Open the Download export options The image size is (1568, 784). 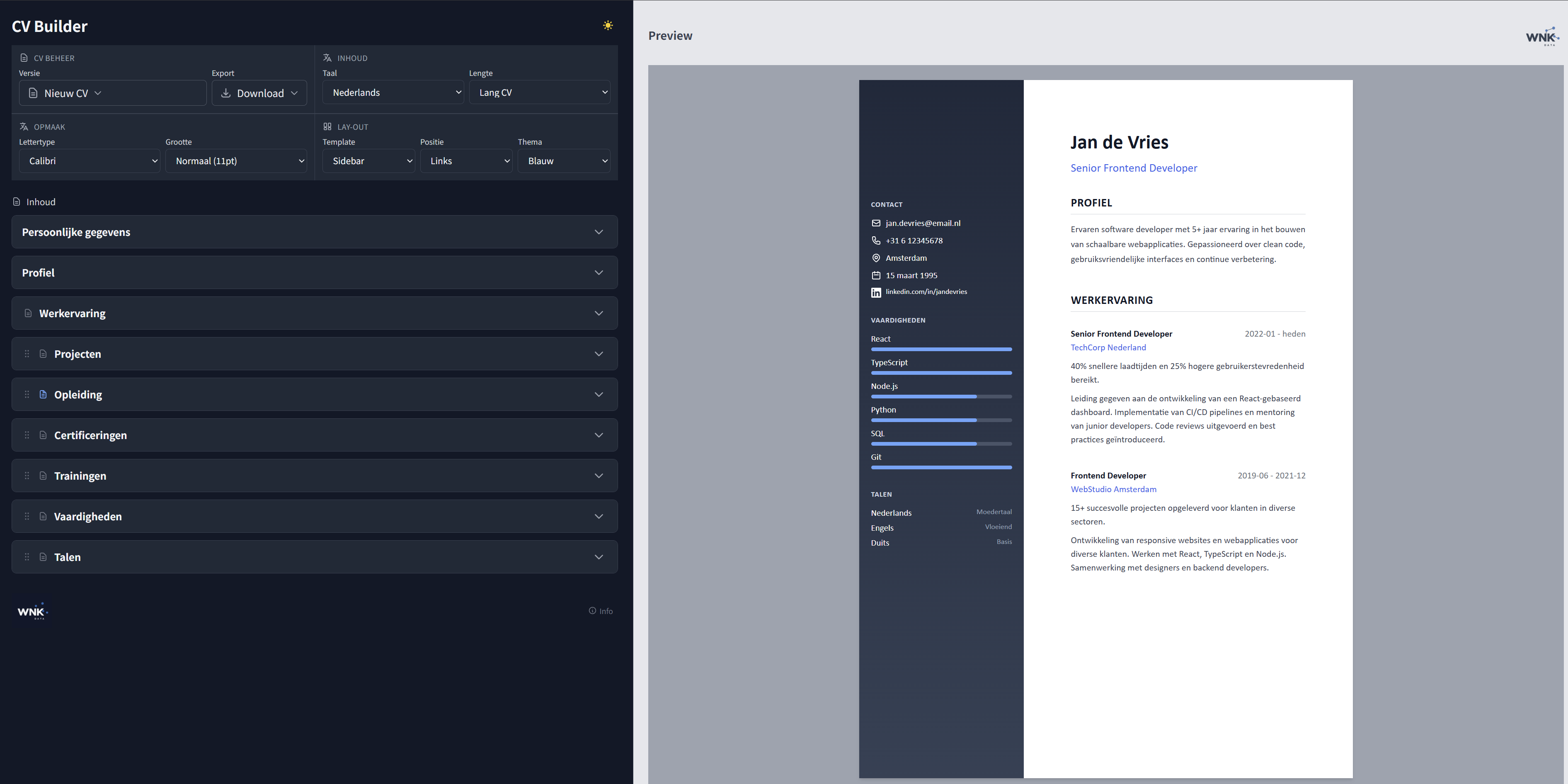tap(259, 92)
